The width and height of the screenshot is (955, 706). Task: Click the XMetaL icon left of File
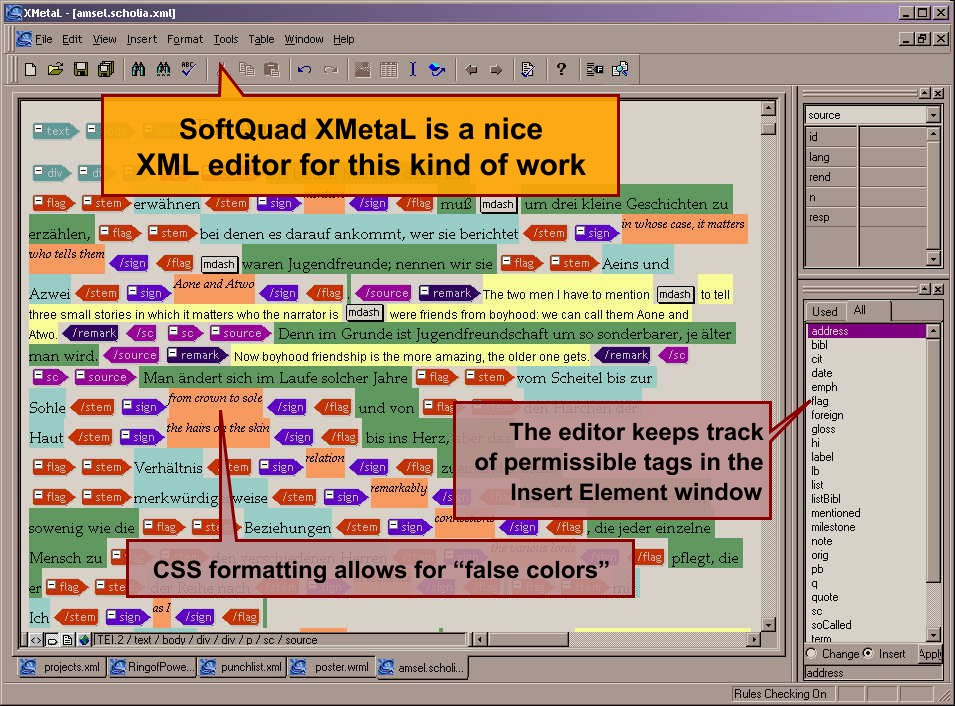click(x=24, y=40)
